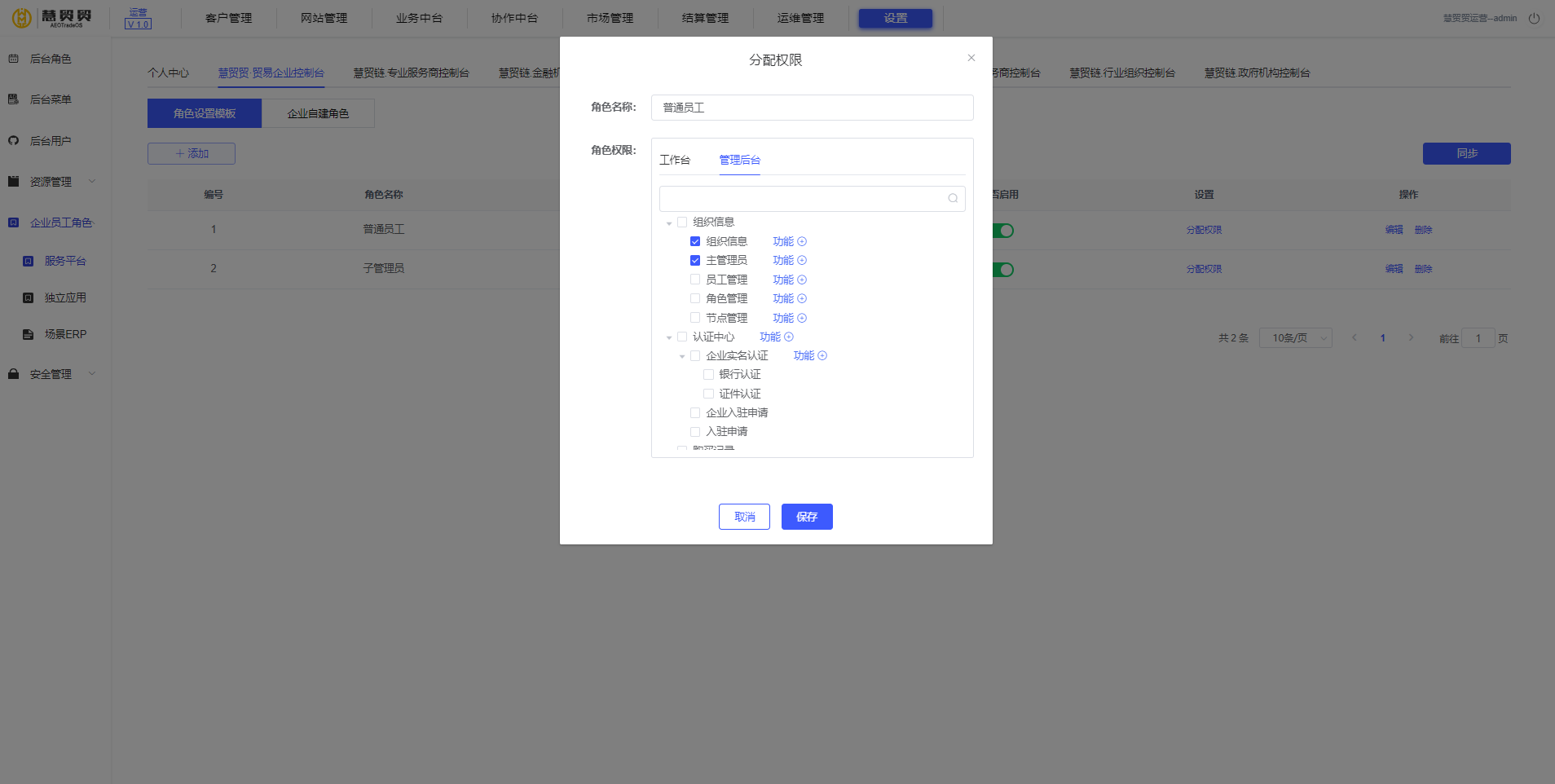Expand the 安全管理 sidebar menu

(x=92, y=374)
